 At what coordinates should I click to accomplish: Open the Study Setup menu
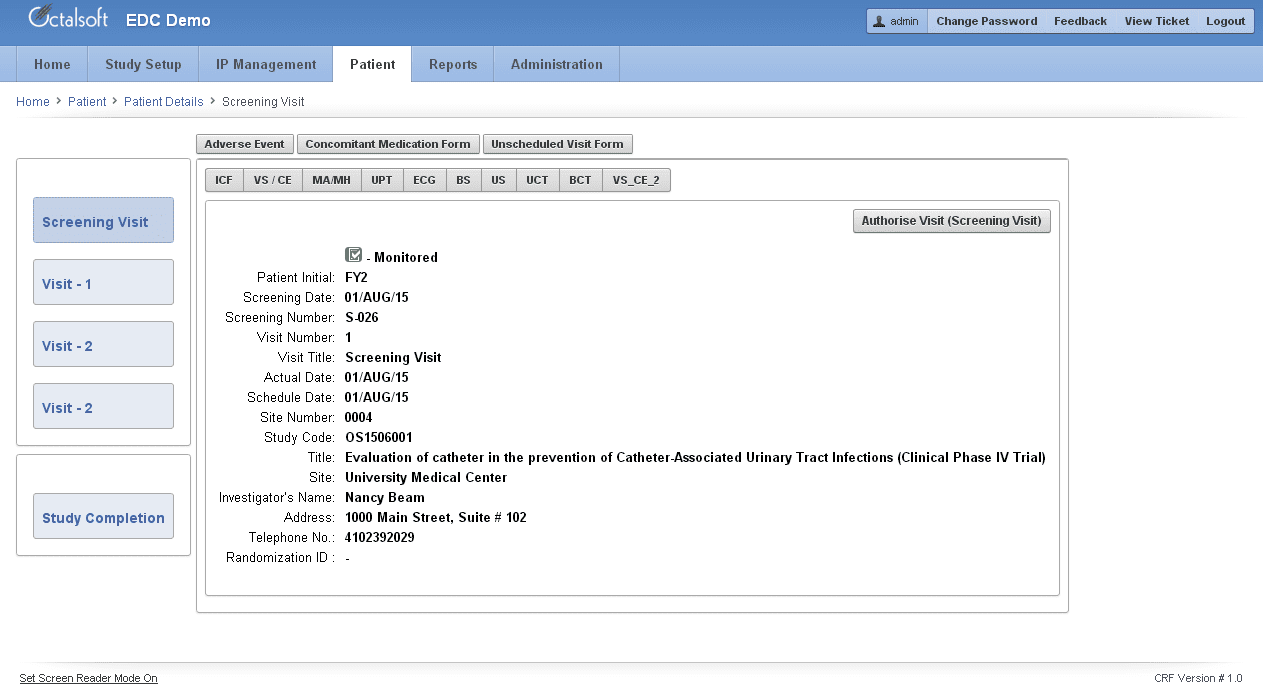[x=143, y=64]
